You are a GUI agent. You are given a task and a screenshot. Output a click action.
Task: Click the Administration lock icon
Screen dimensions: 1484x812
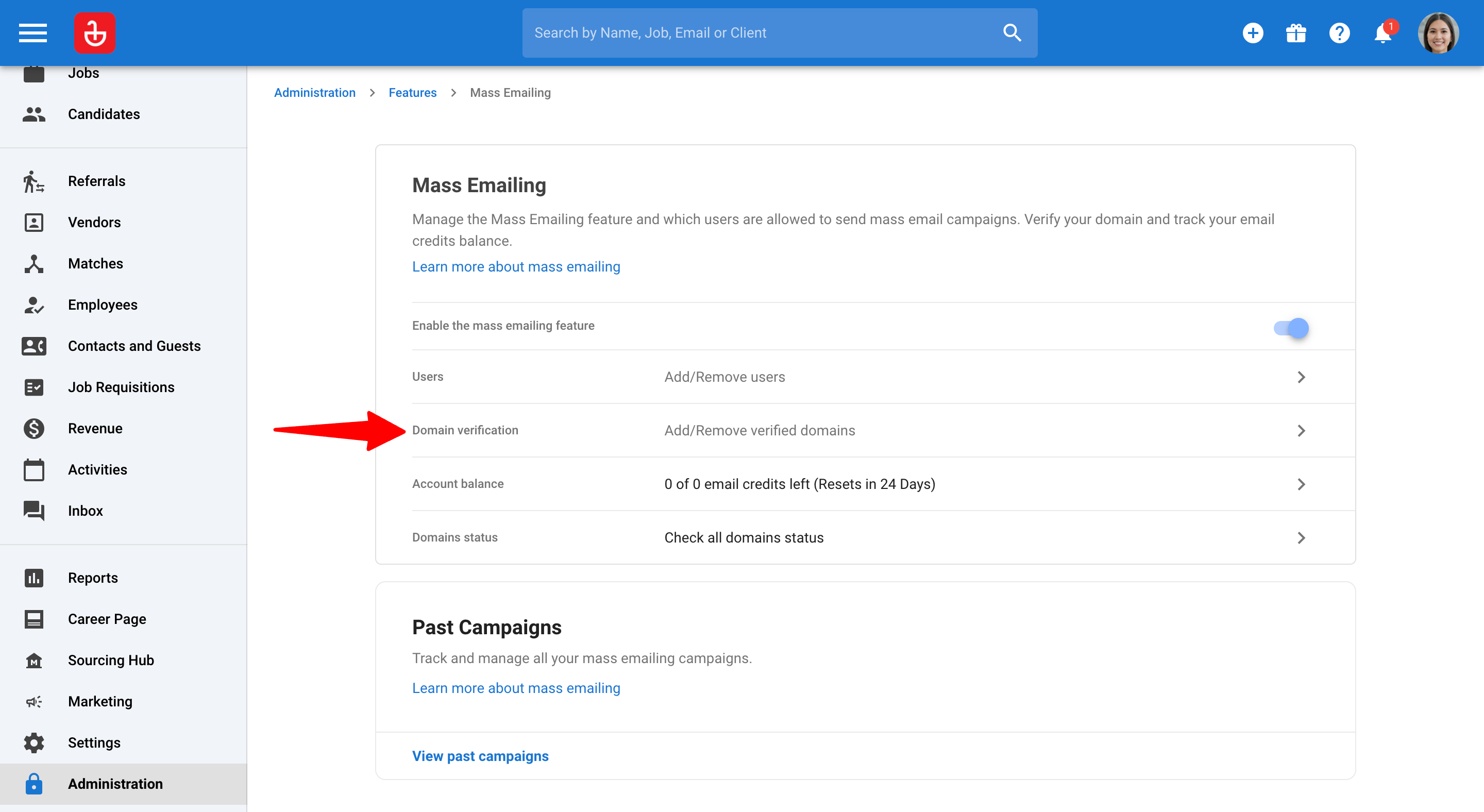(34, 784)
